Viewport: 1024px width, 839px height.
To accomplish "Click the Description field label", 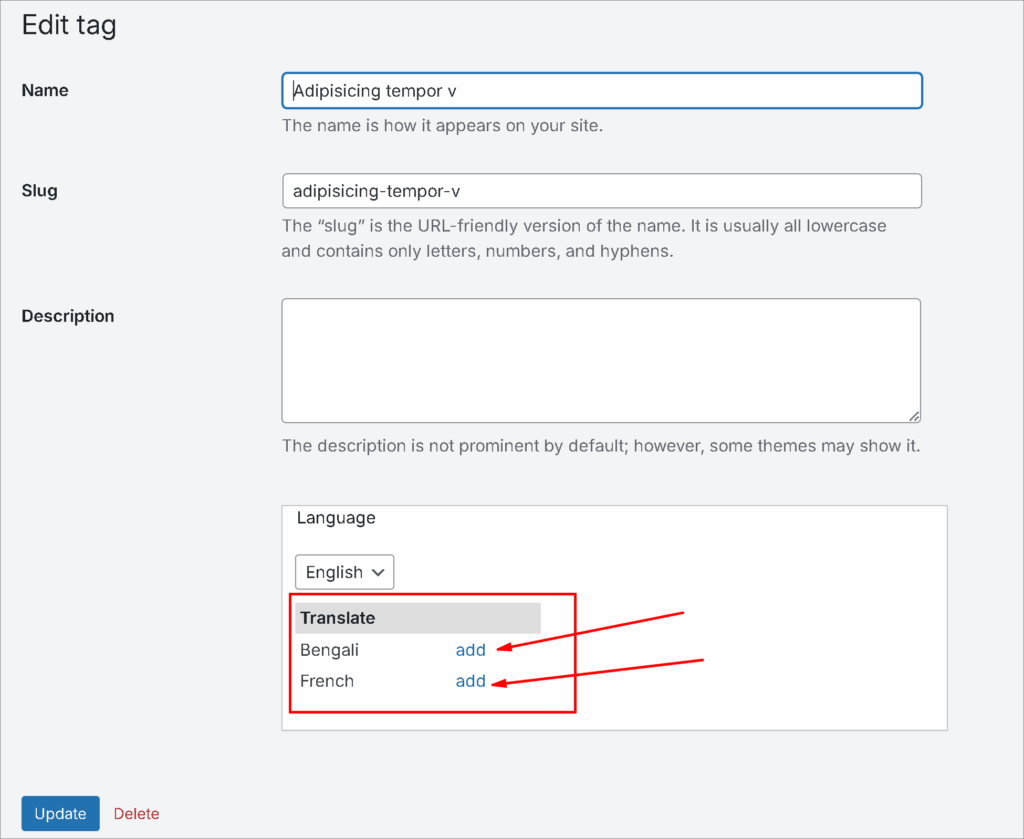I will coord(68,316).
